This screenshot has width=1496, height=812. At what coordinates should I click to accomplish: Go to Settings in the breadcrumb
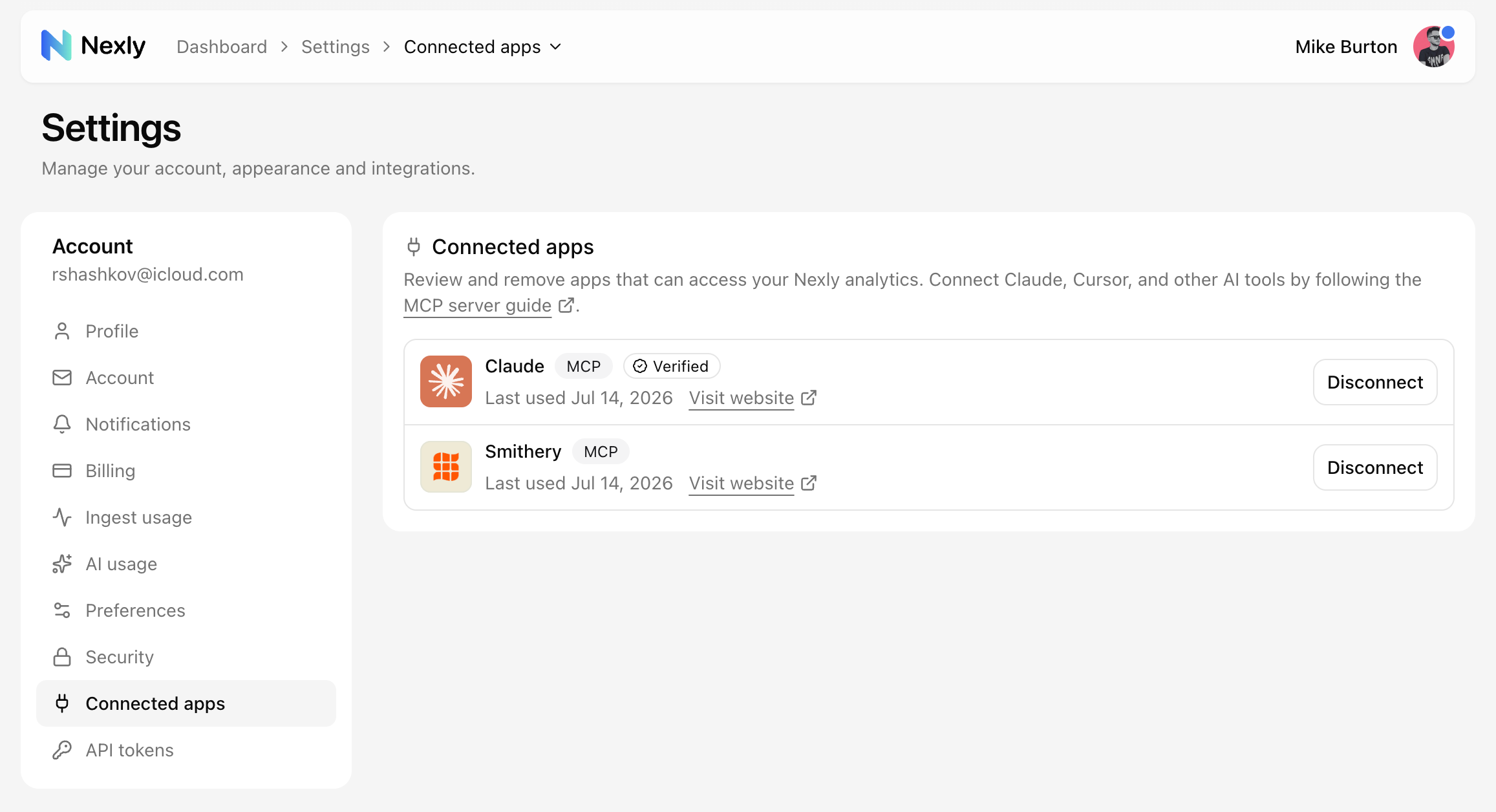point(336,47)
